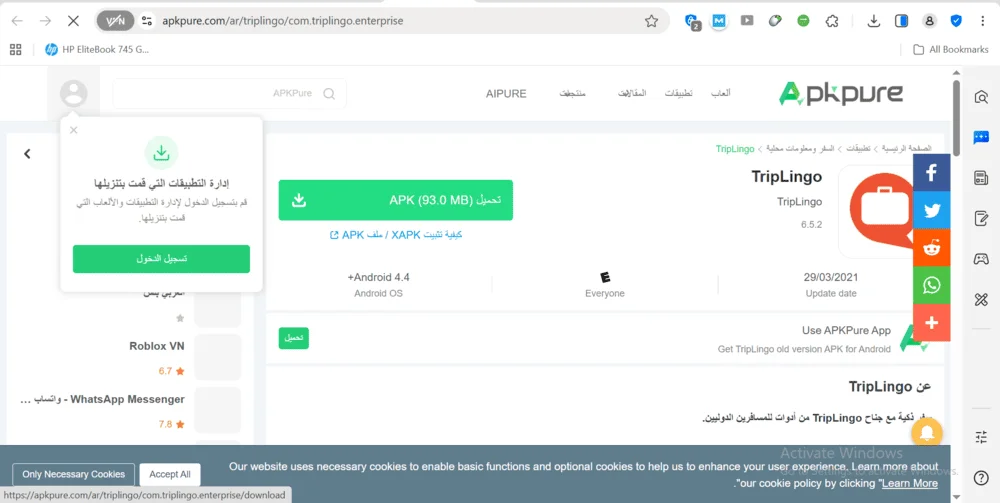1000x503 pixels.
Task: Click the orange notification bell
Action: [x=927, y=434]
